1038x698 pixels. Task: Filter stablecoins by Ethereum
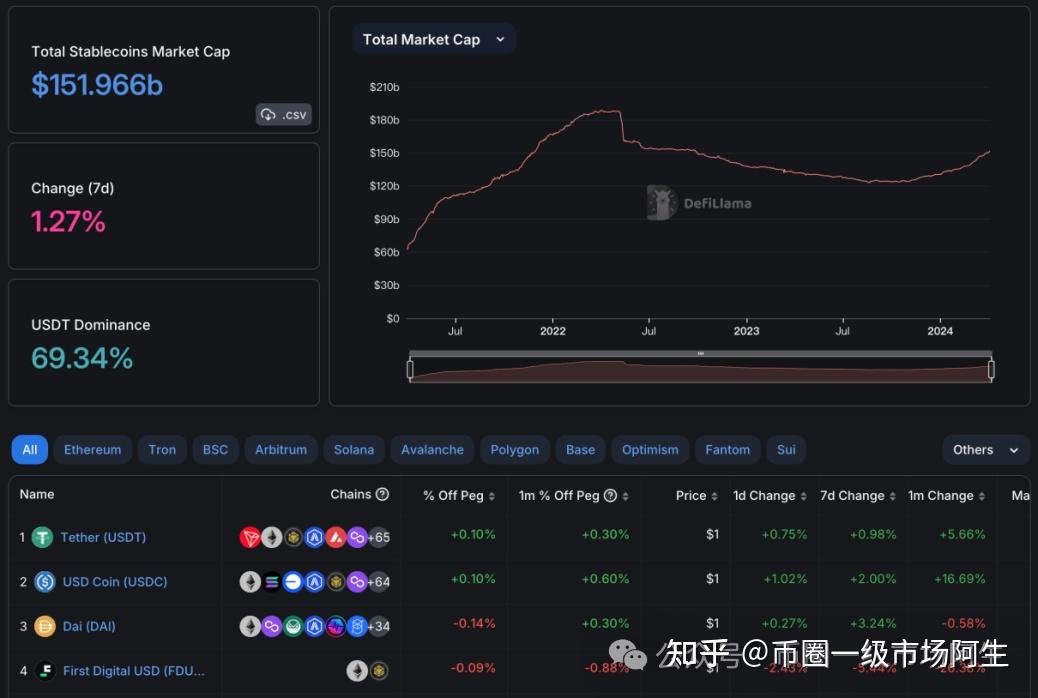tap(93, 450)
